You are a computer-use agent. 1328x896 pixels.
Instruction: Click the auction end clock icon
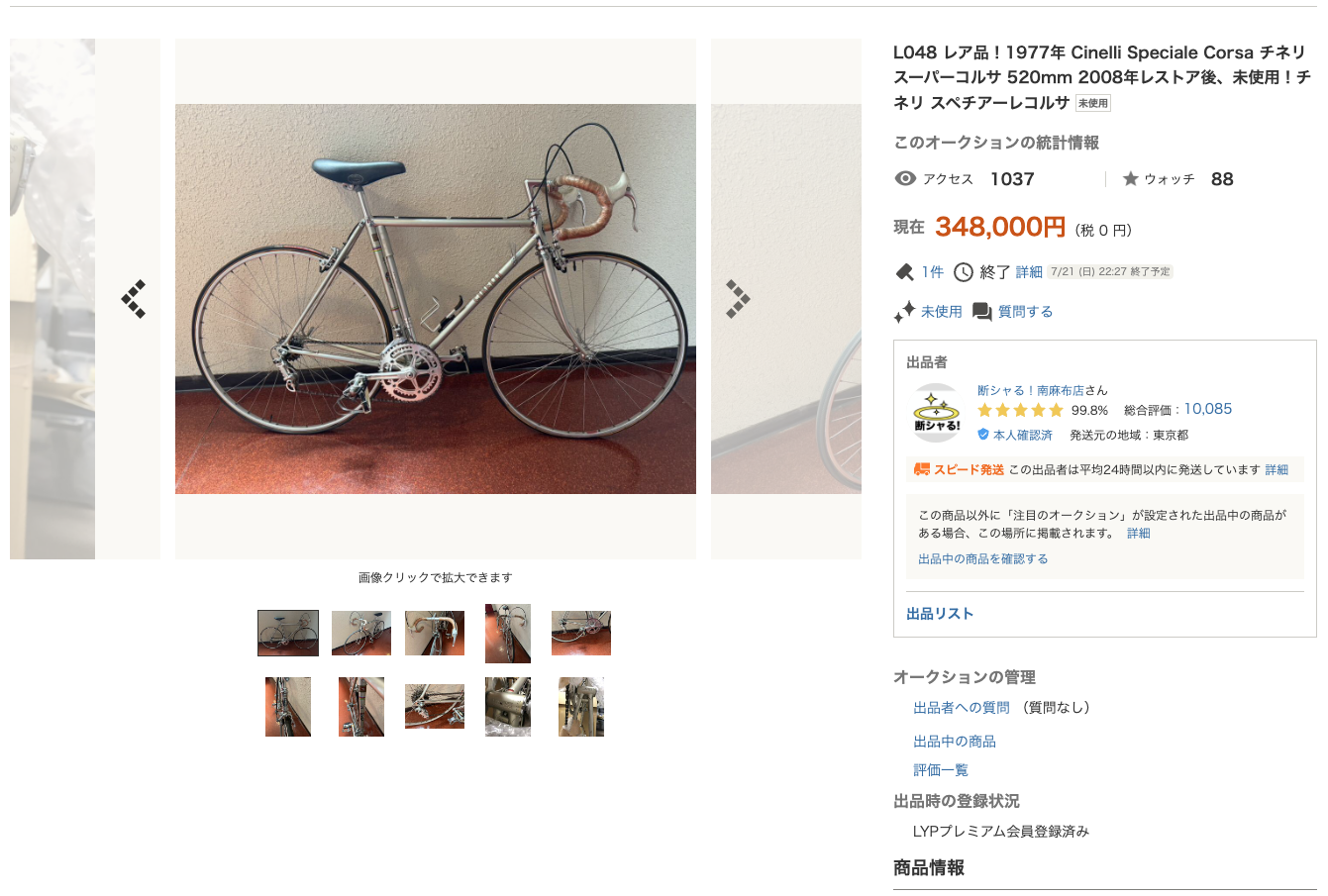[x=963, y=272]
